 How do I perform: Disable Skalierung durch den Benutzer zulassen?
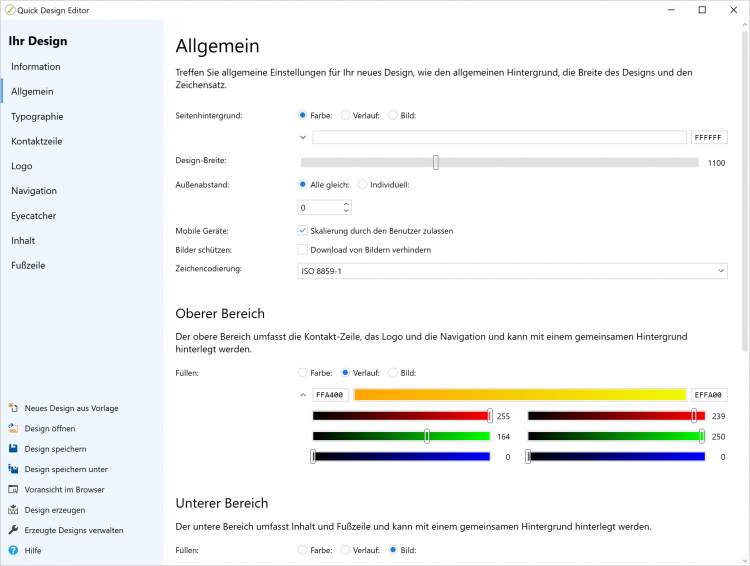303,230
